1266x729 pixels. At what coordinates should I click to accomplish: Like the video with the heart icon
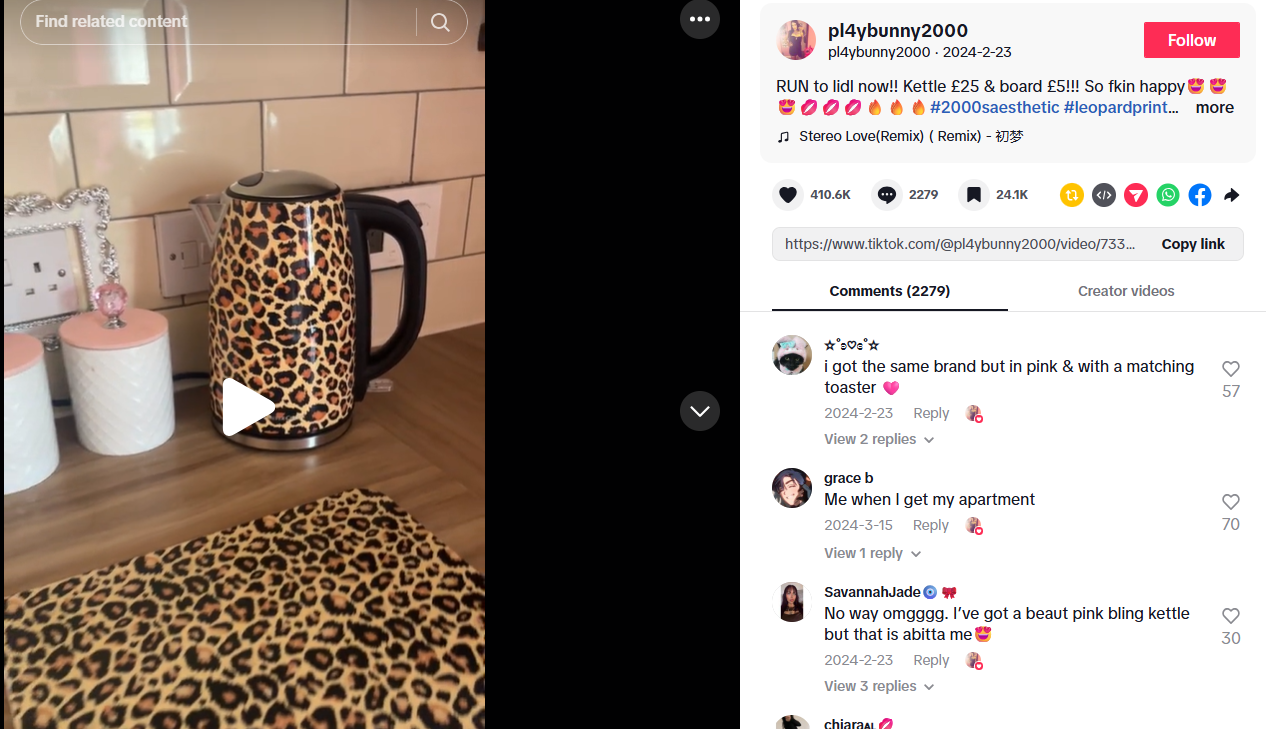coord(788,195)
